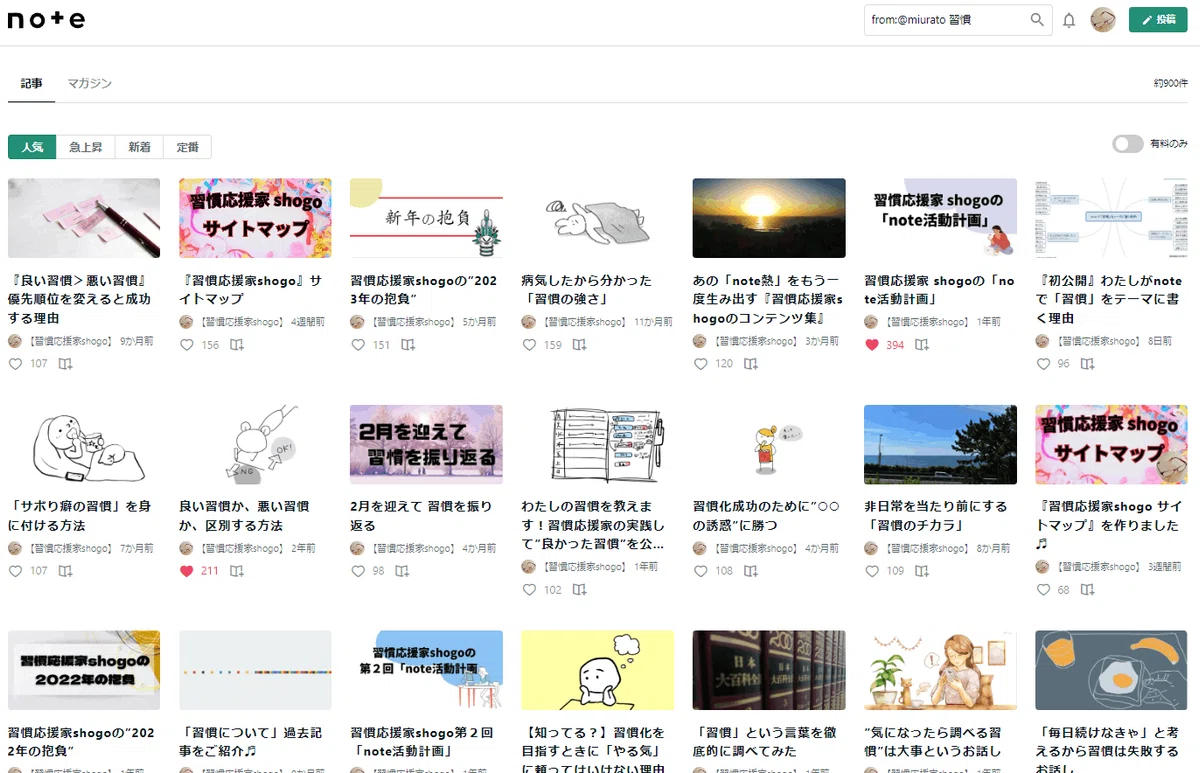Open 2月を迎えて 習慣を振り返る title
1200x773 pixels.
click(421, 516)
